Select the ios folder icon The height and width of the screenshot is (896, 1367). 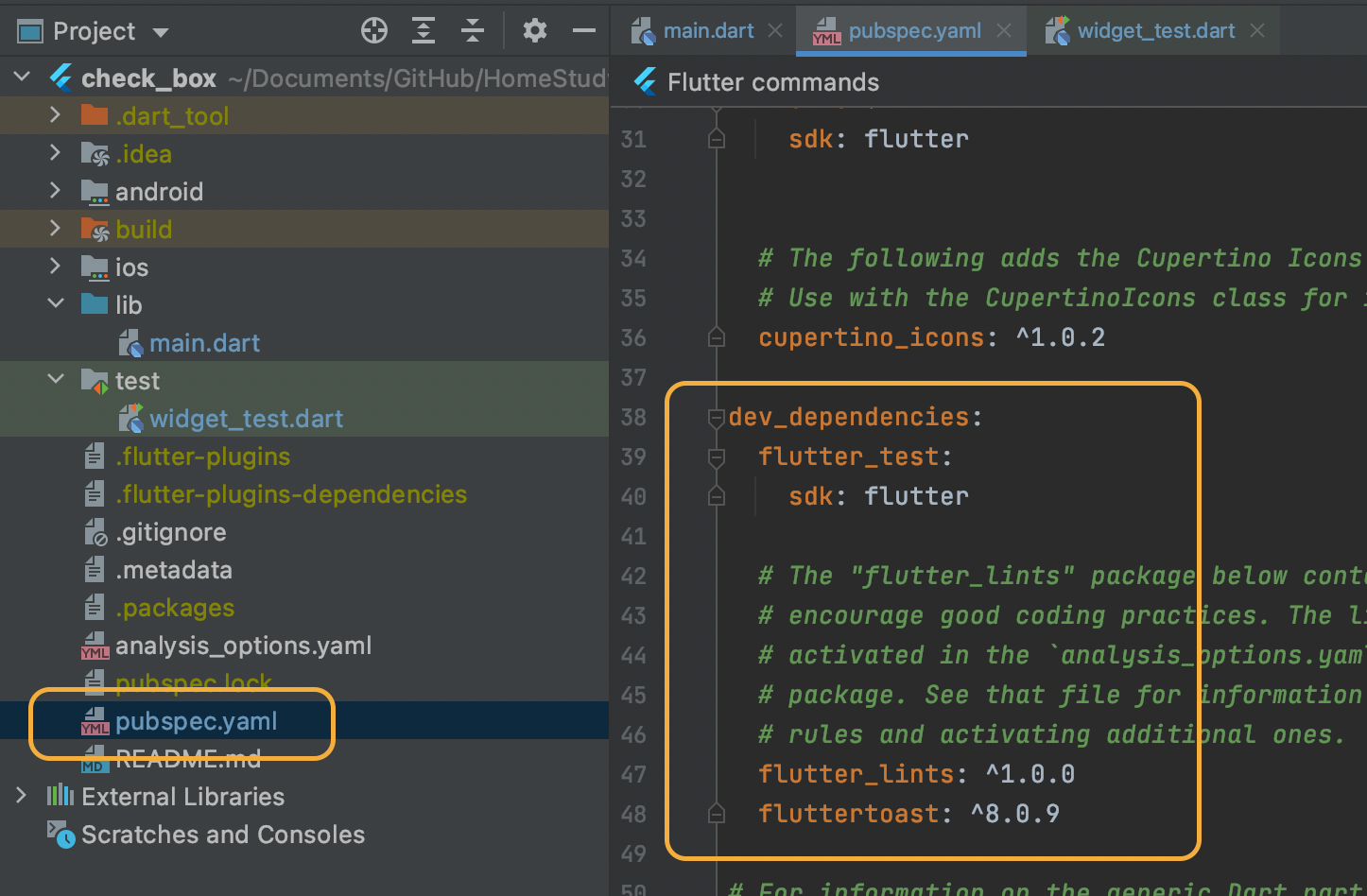pyautogui.click(x=95, y=267)
